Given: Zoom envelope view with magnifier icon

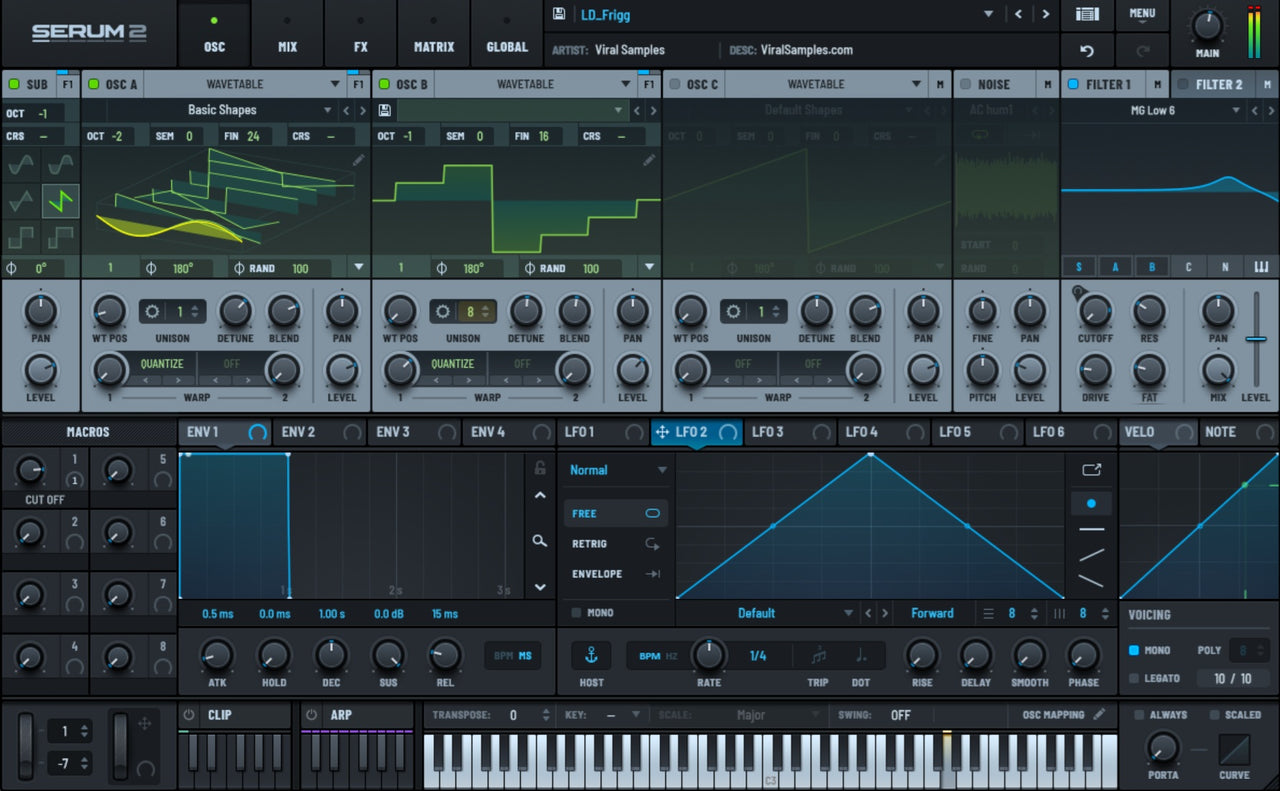Looking at the screenshot, I should click(x=540, y=541).
